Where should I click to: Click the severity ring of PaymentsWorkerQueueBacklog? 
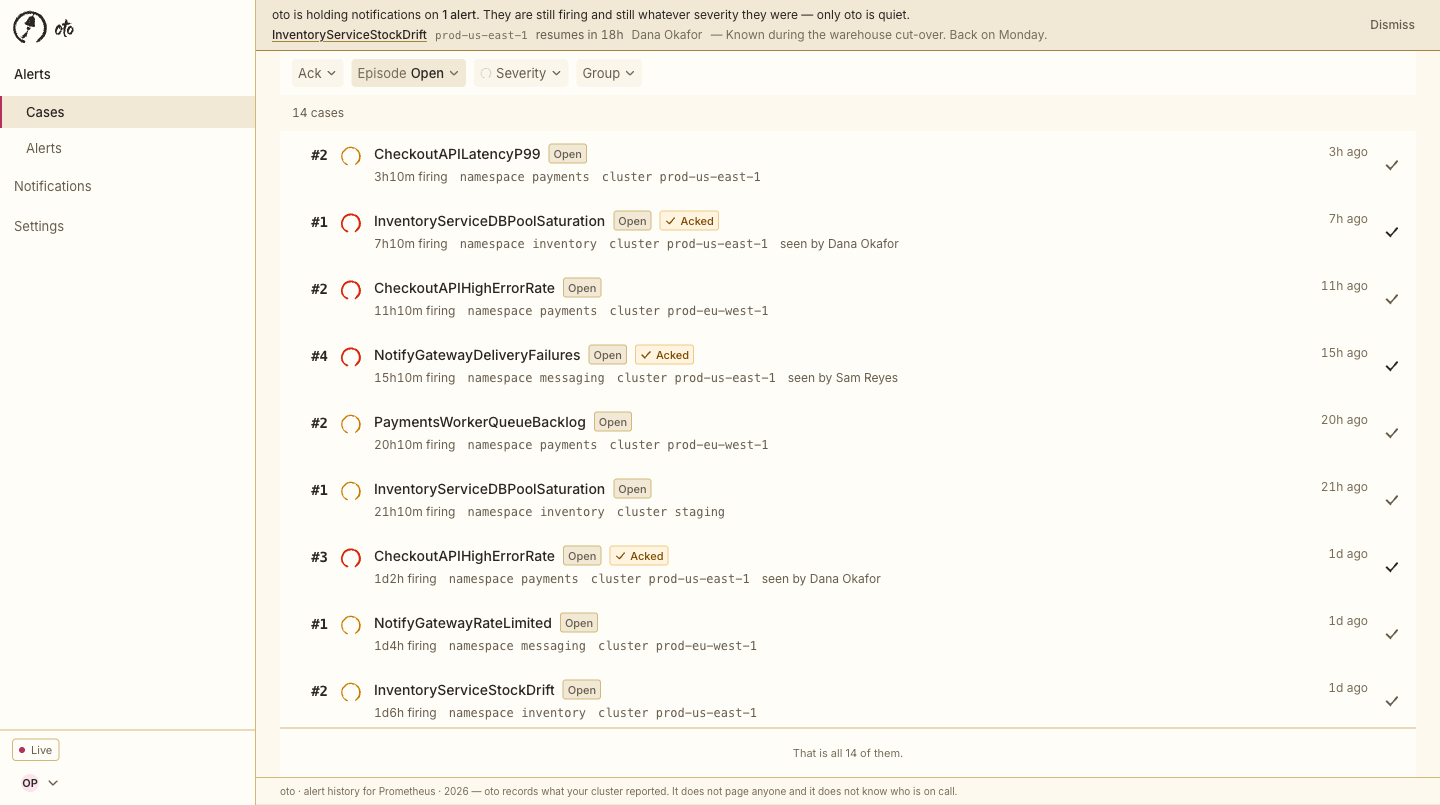351,424
